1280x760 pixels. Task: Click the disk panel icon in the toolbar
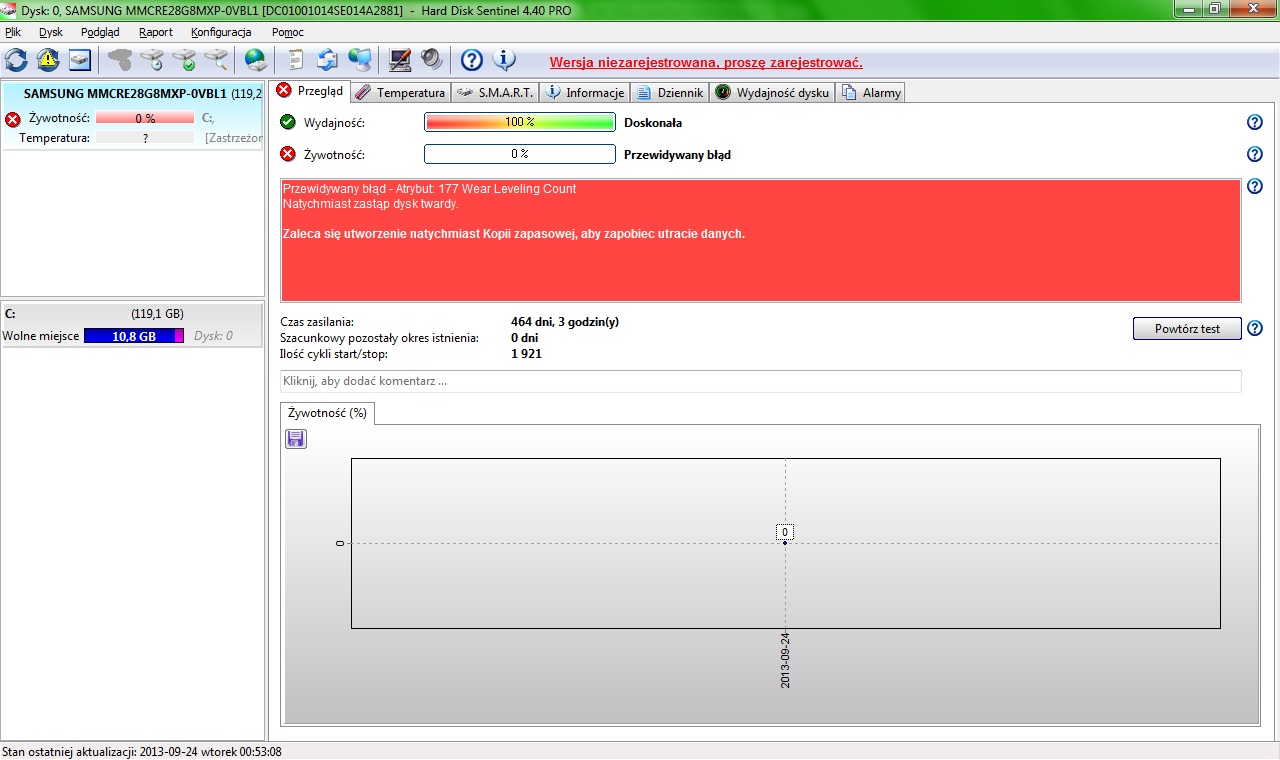80,60
